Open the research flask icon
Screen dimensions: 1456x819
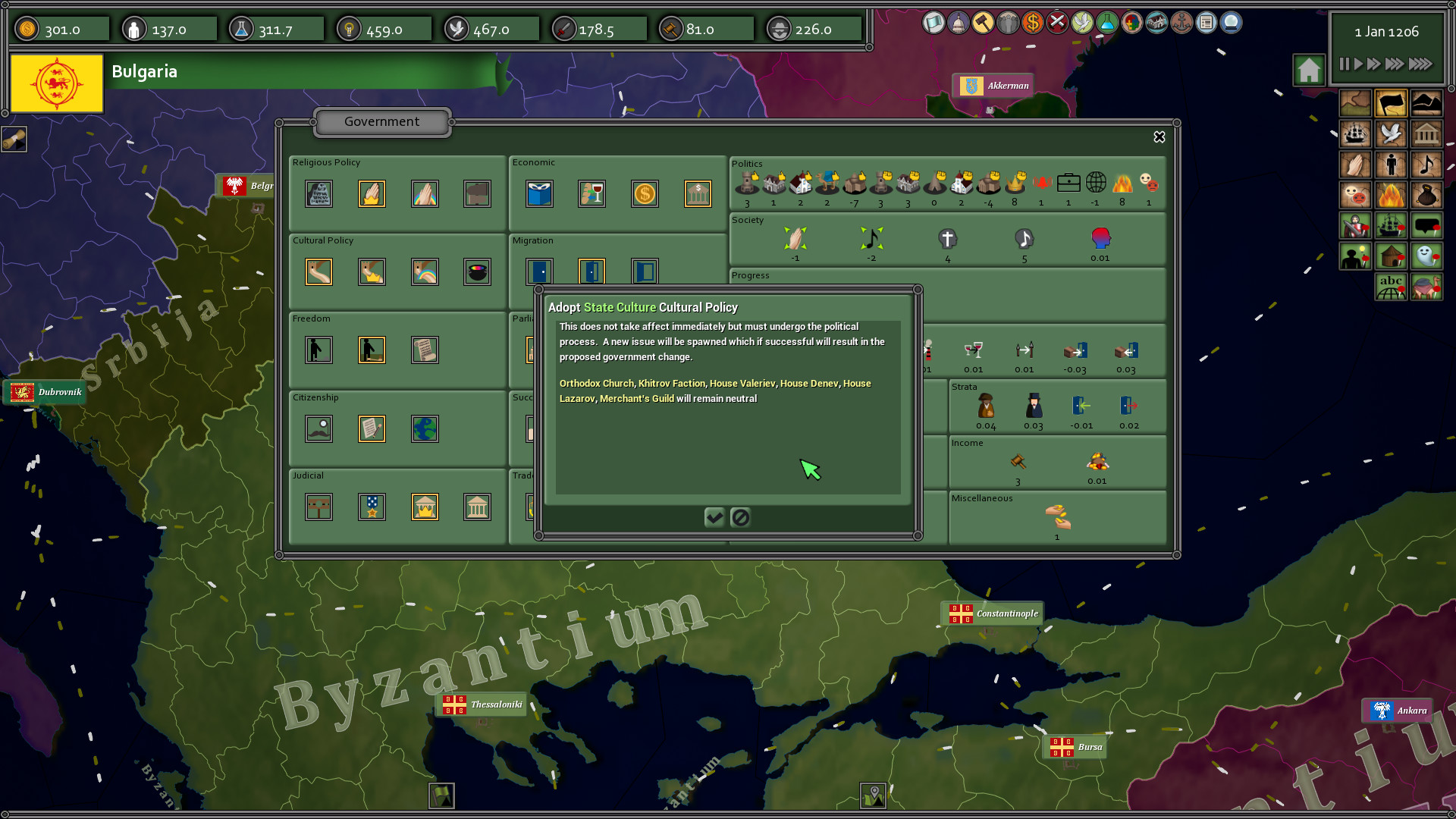(x=1105, y=23)
